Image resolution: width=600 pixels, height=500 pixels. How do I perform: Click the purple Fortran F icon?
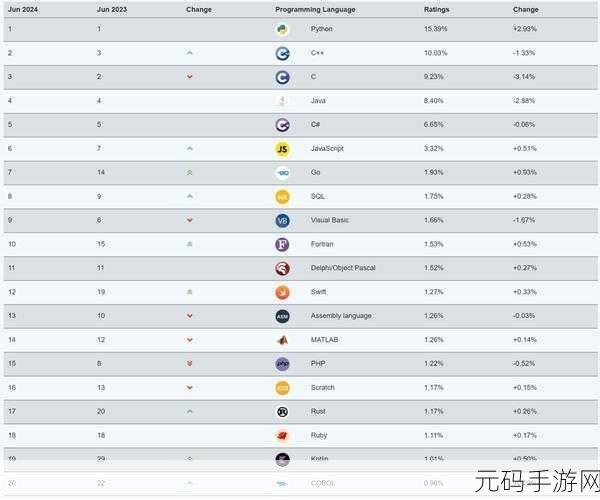click(x=282, y=244)
